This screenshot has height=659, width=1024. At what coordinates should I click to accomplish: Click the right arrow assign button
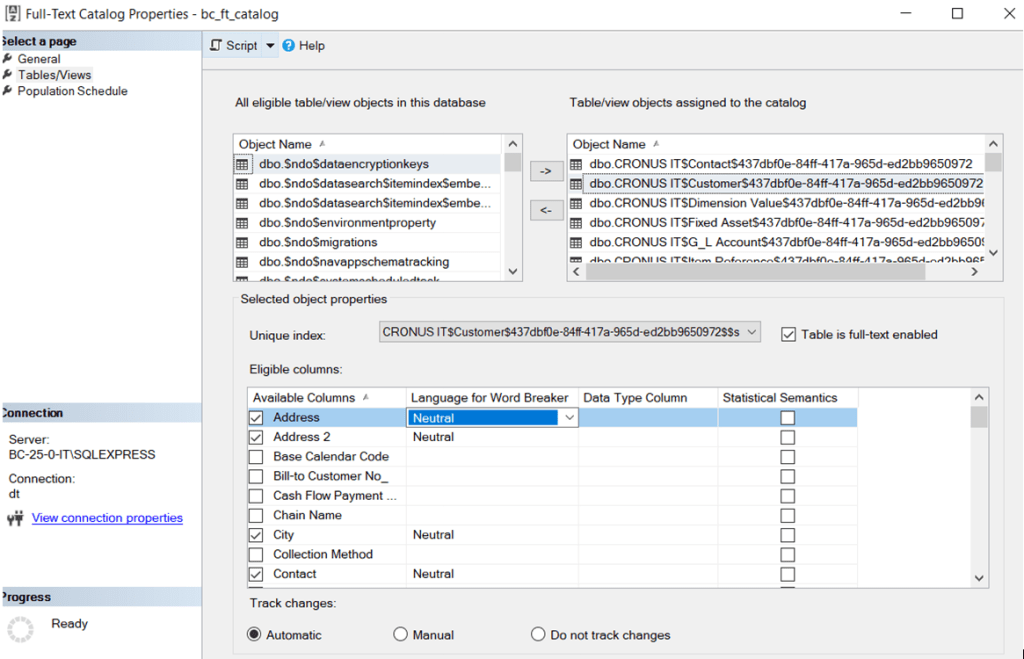click(x=546, y=172)
